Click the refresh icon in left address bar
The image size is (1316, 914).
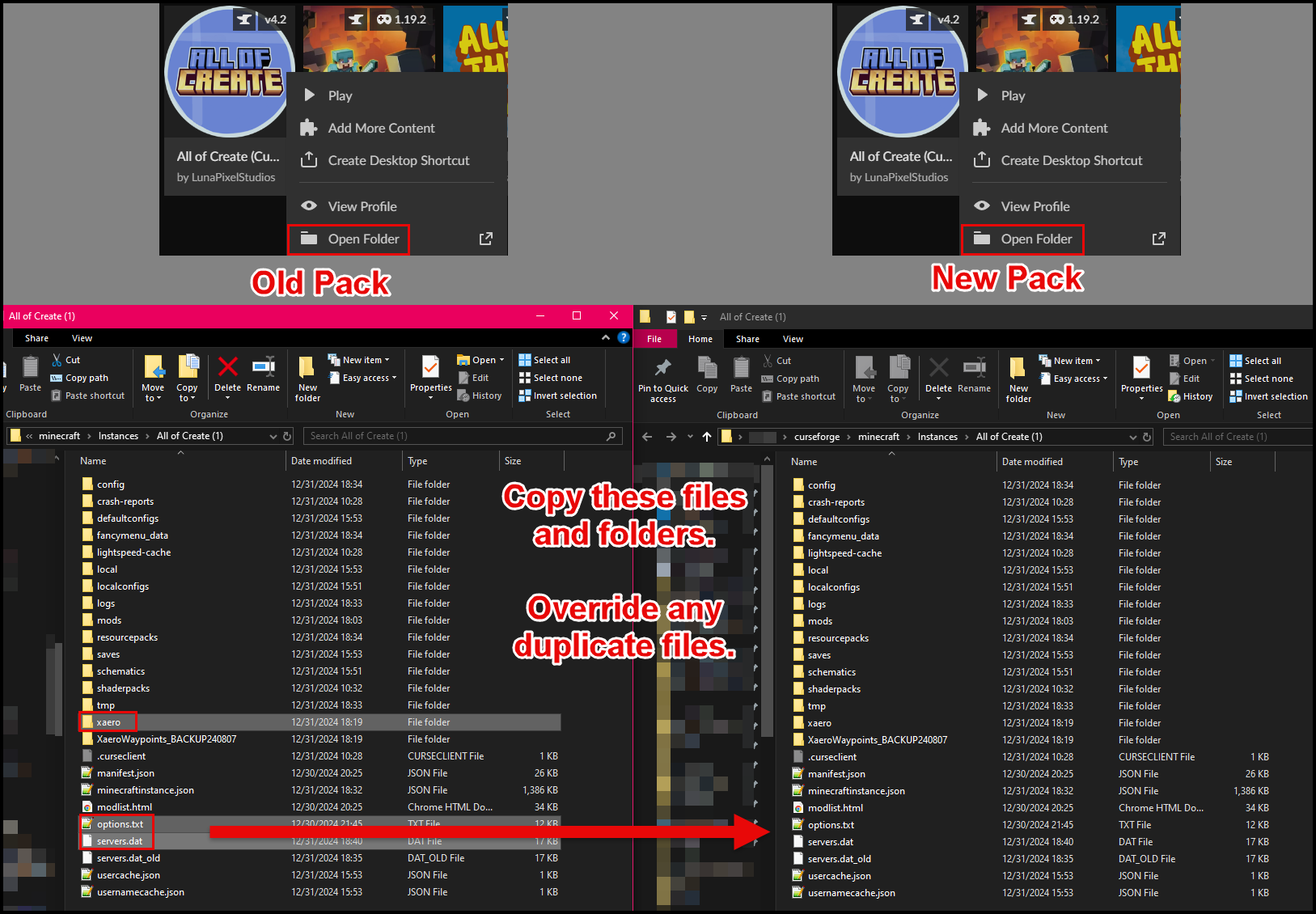click(287, 436)
